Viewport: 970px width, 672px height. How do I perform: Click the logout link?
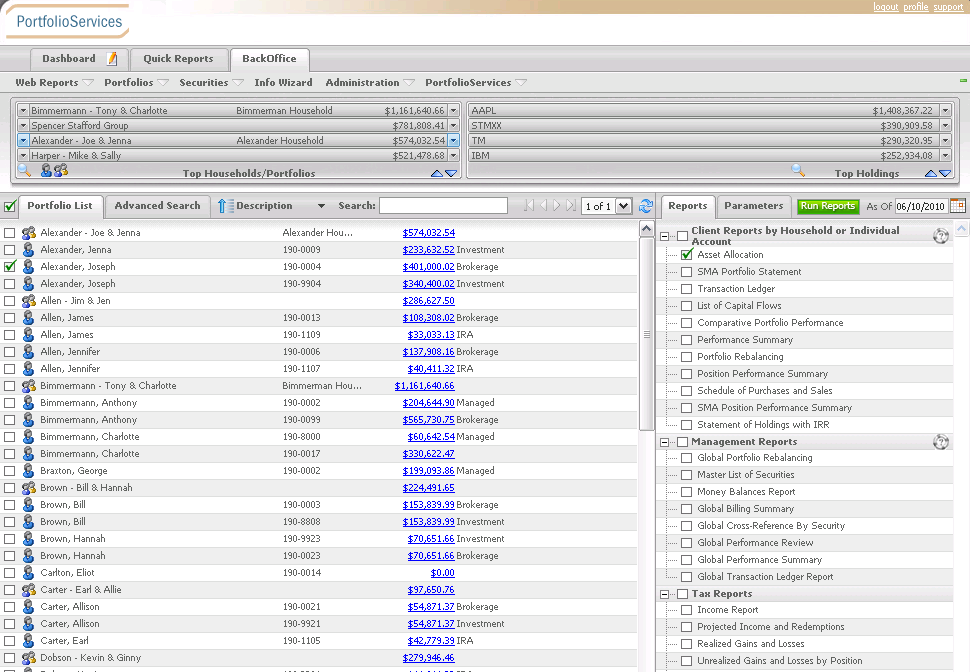[x=886, y=7]
